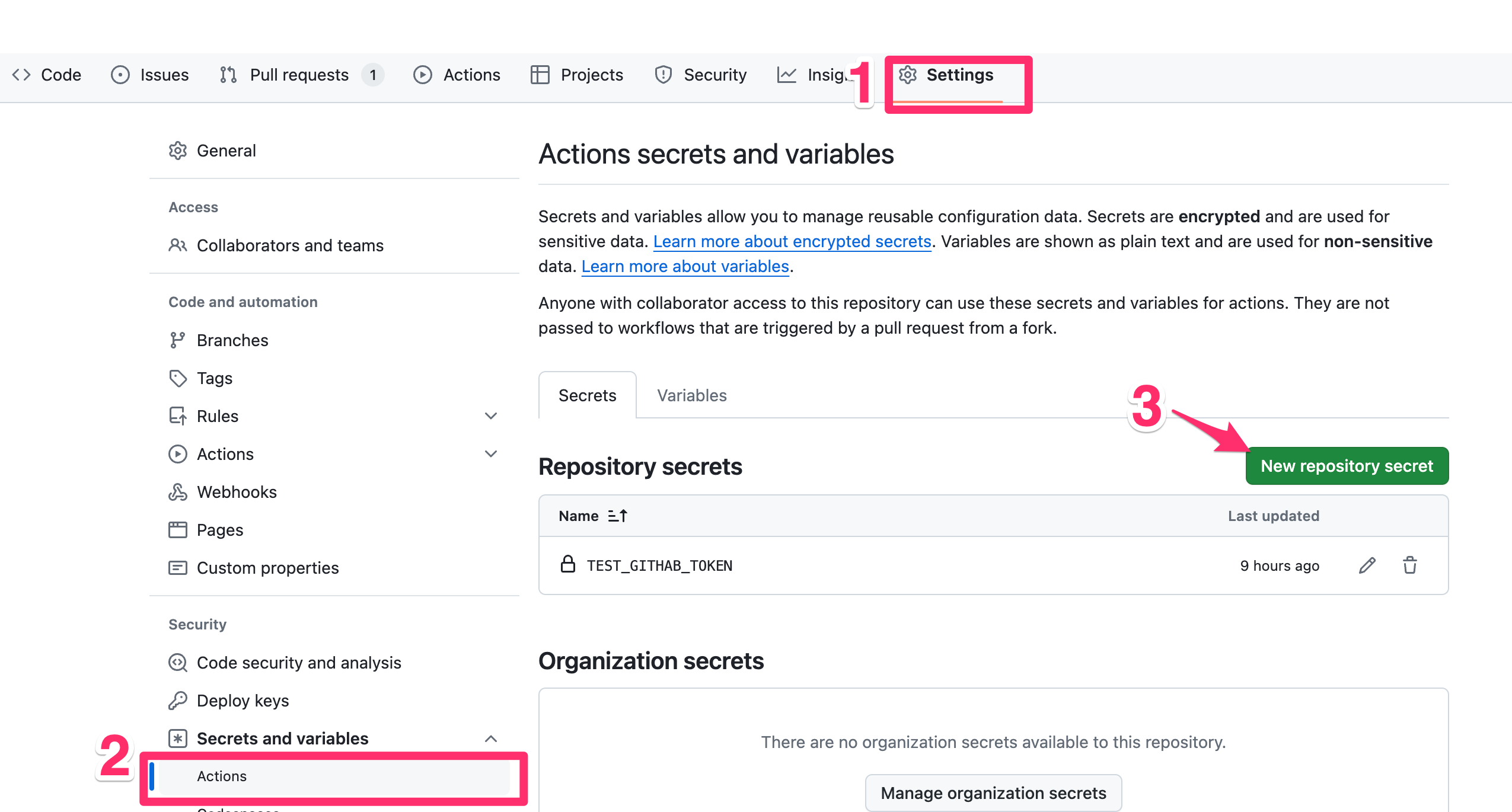Select Collaborators and teams in the sidebar

point(289,245)
